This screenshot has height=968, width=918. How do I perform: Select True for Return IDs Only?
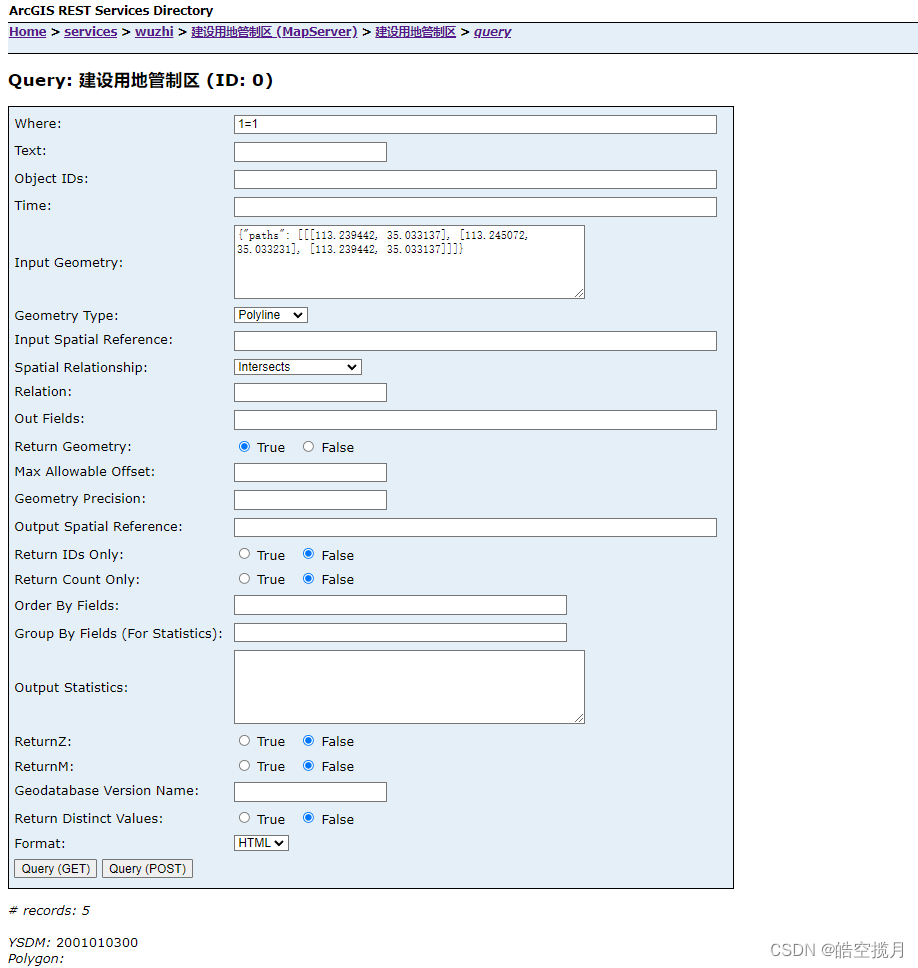[x=244, y=554]
